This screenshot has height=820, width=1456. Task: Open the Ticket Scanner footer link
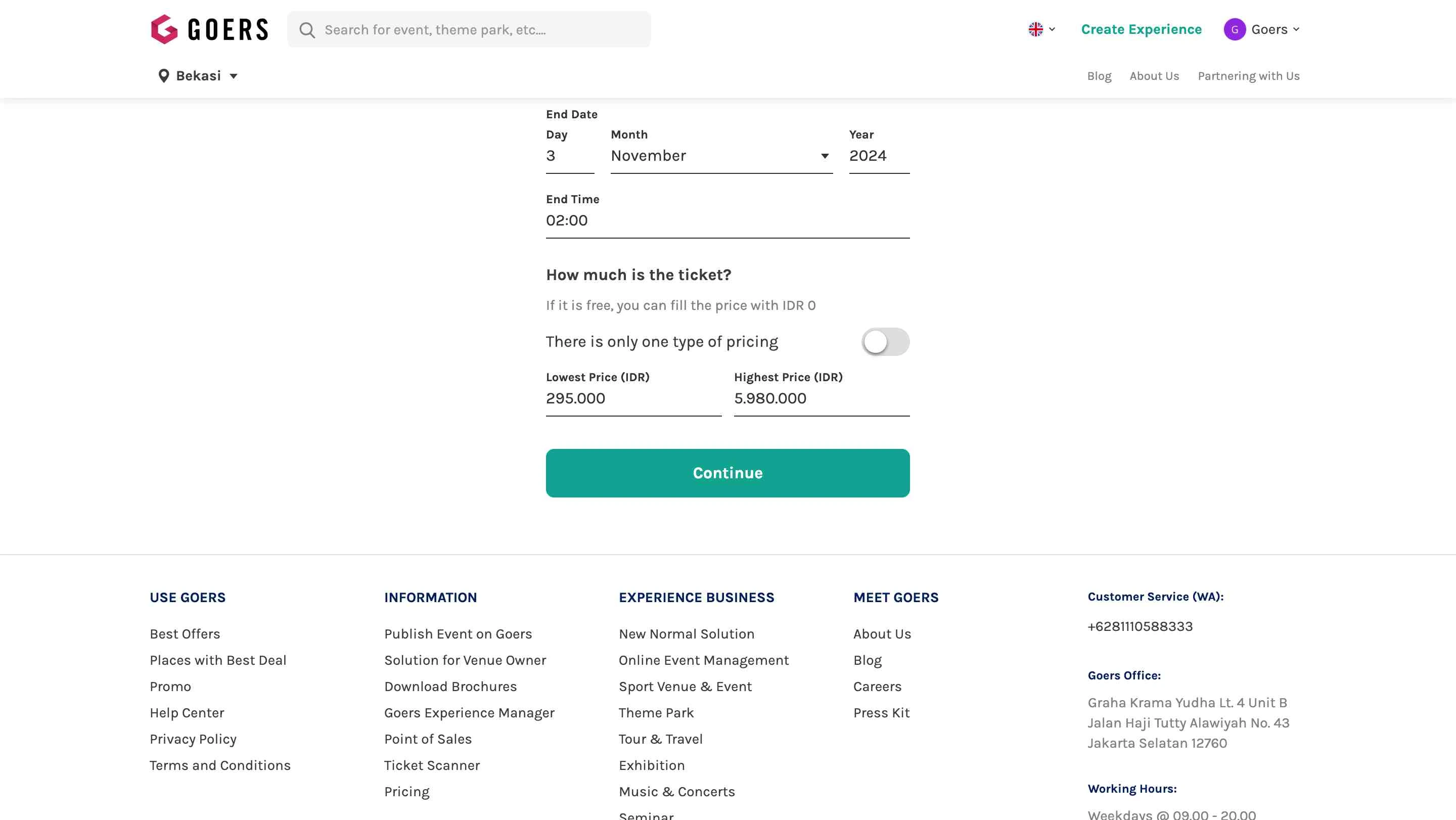click(432, 765)
